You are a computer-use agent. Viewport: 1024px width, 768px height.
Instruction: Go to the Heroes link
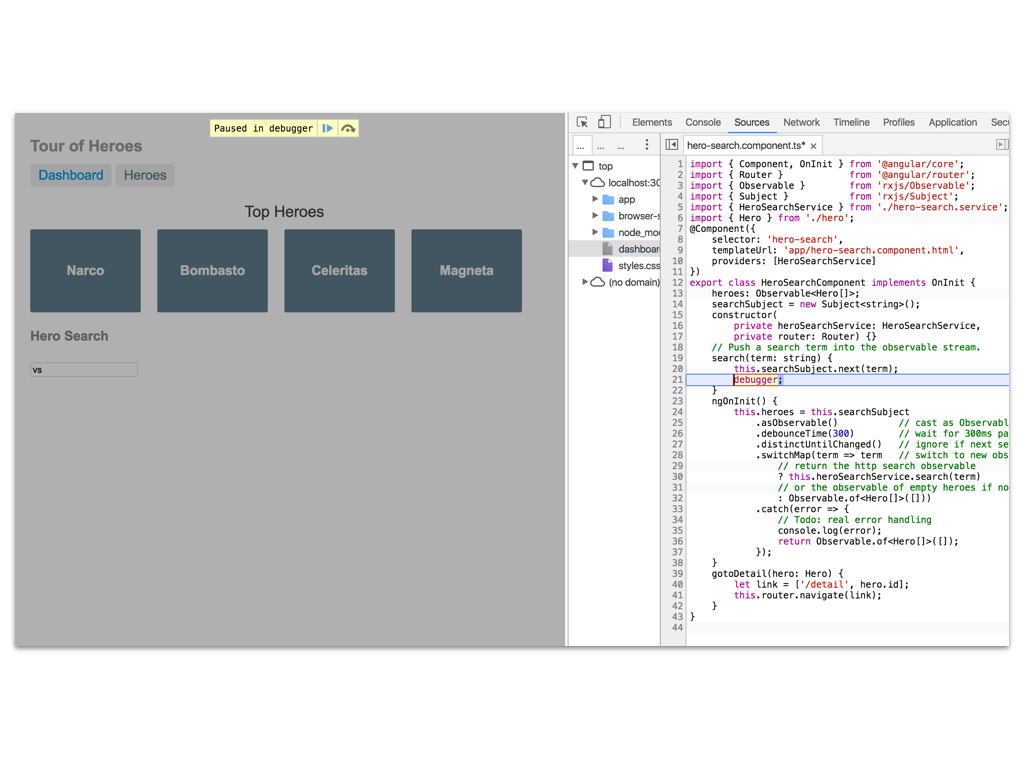[145, 175]
